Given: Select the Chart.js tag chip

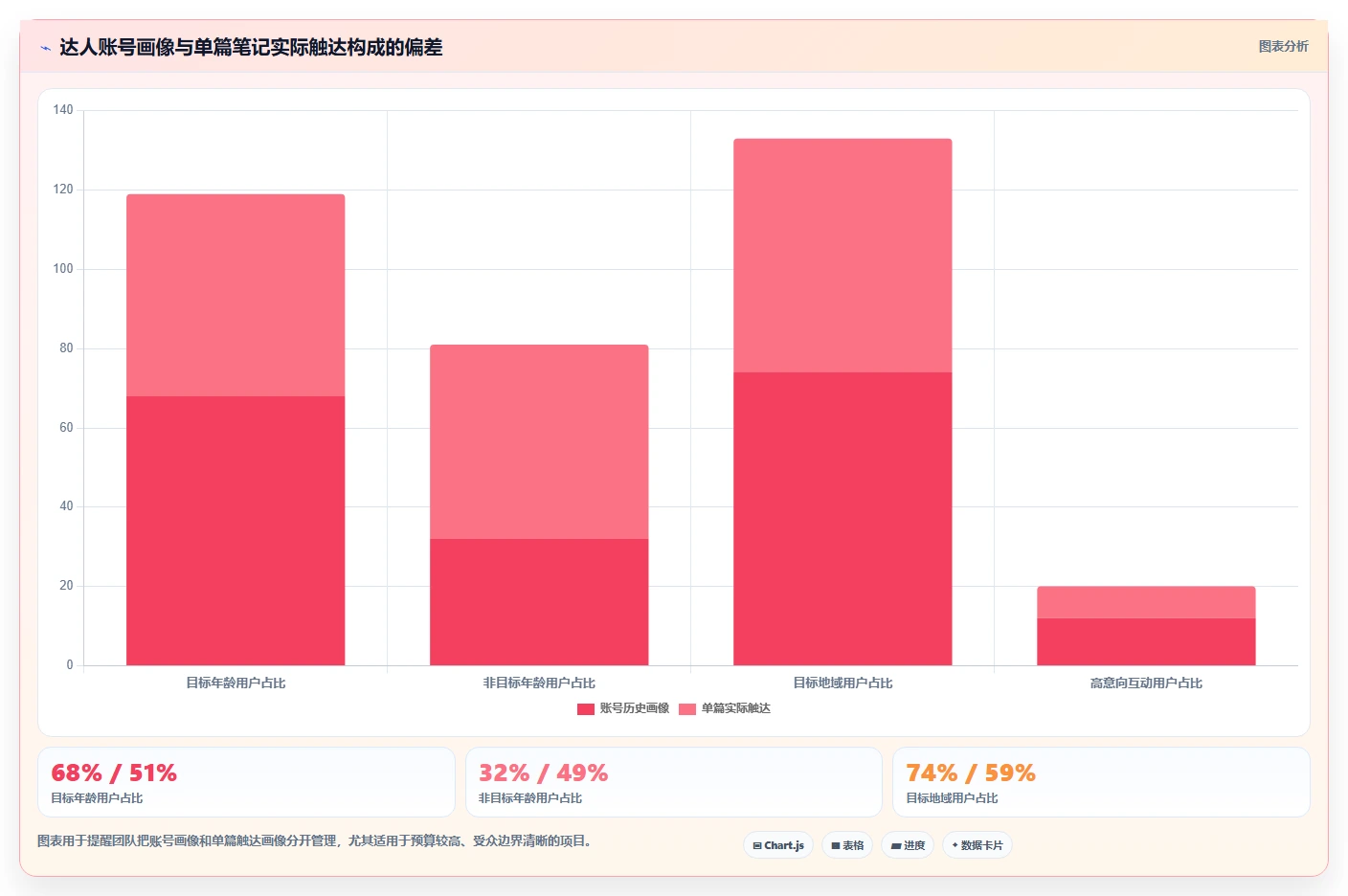Looking at the screenshot, I should click(778, 845).
